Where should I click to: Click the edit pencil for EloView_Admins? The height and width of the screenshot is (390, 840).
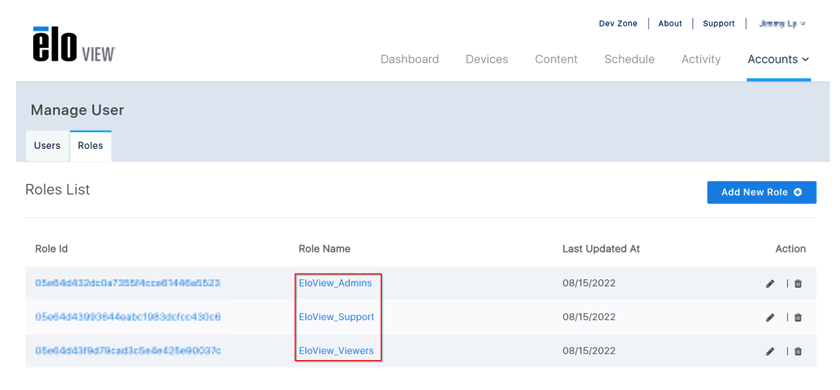[x=770, y=283]
